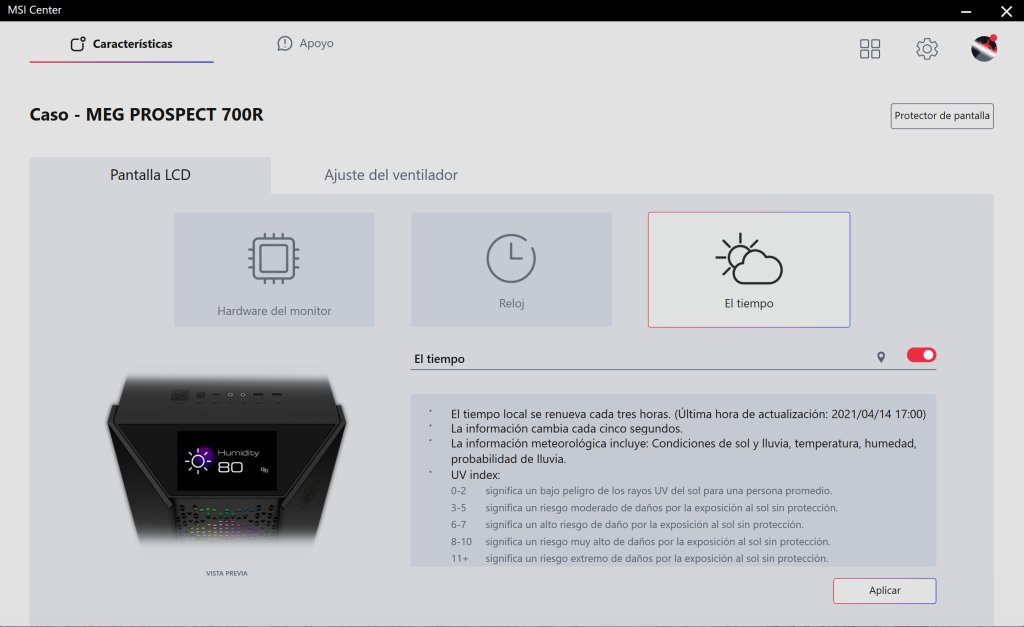
Task: Select the Reloj clock card
Action: [511, 269]
